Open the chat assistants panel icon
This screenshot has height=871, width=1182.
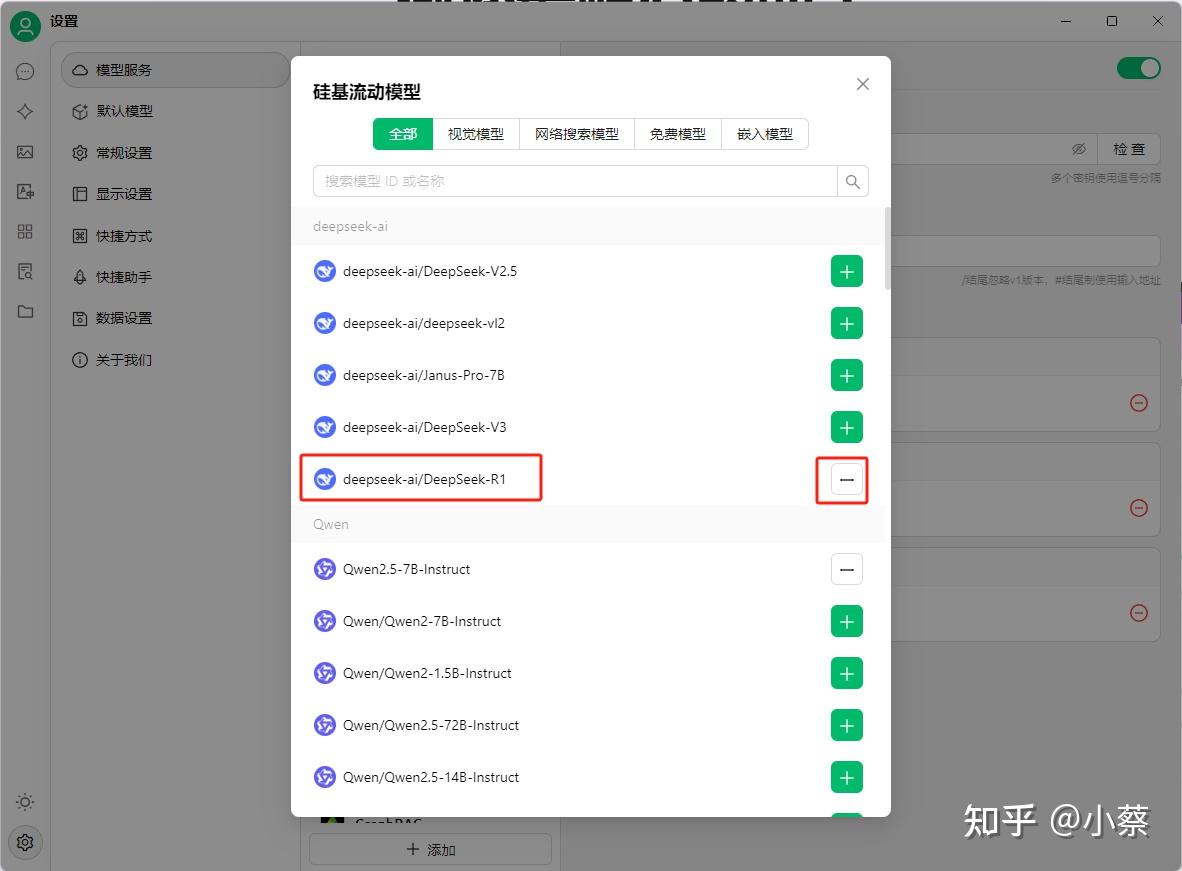pyautogui.click(x=25, y=71)
